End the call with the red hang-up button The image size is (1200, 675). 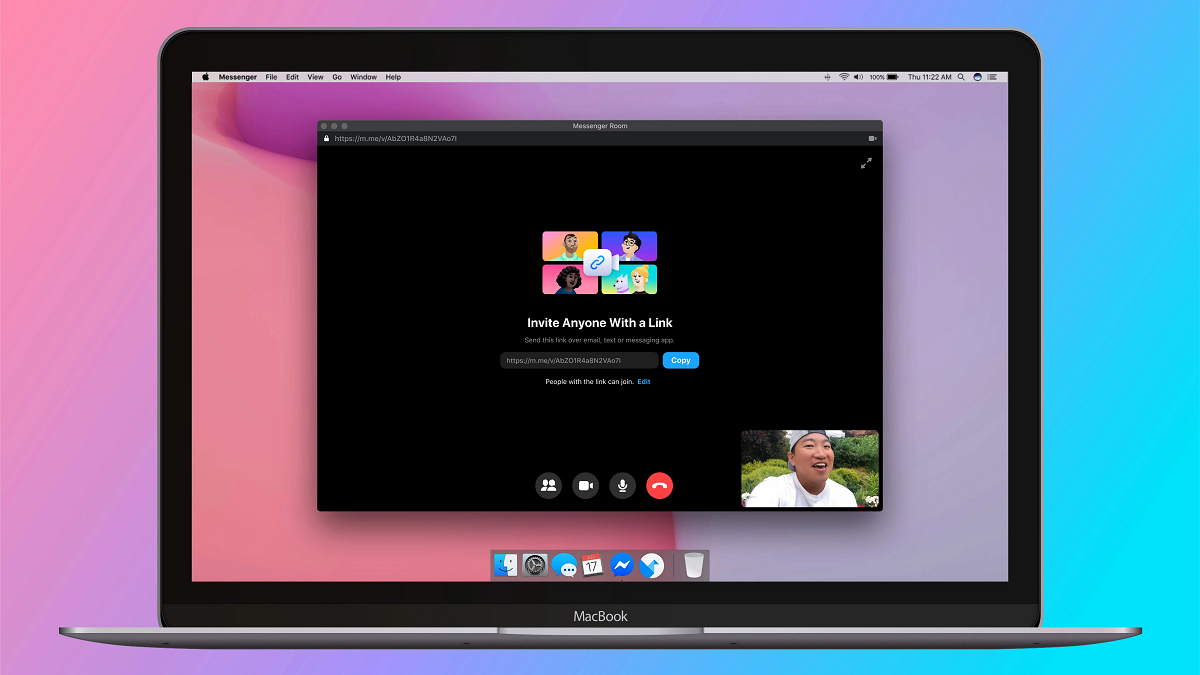point(660,486)
